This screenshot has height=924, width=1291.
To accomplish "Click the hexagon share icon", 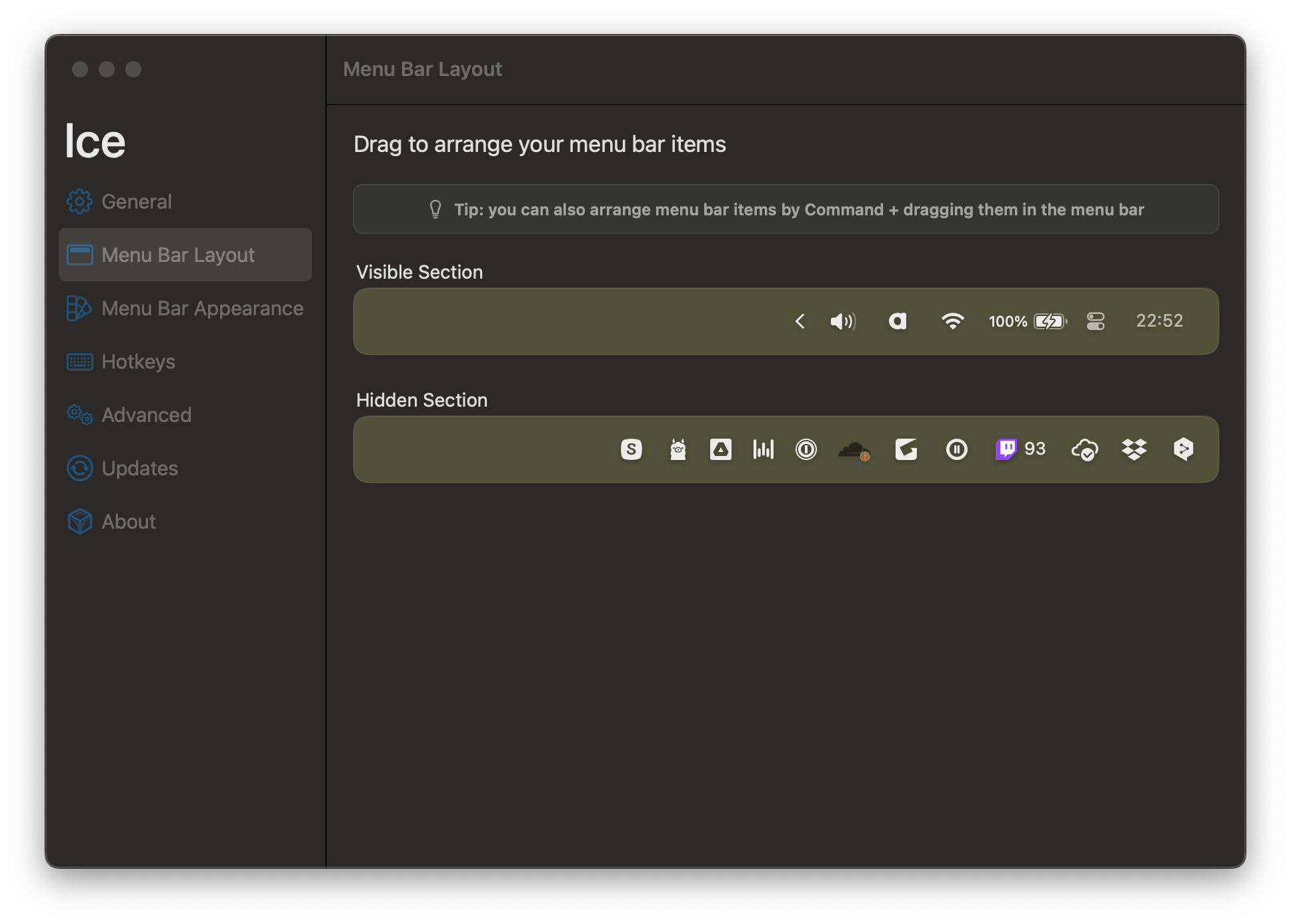I will [1183, 449].
